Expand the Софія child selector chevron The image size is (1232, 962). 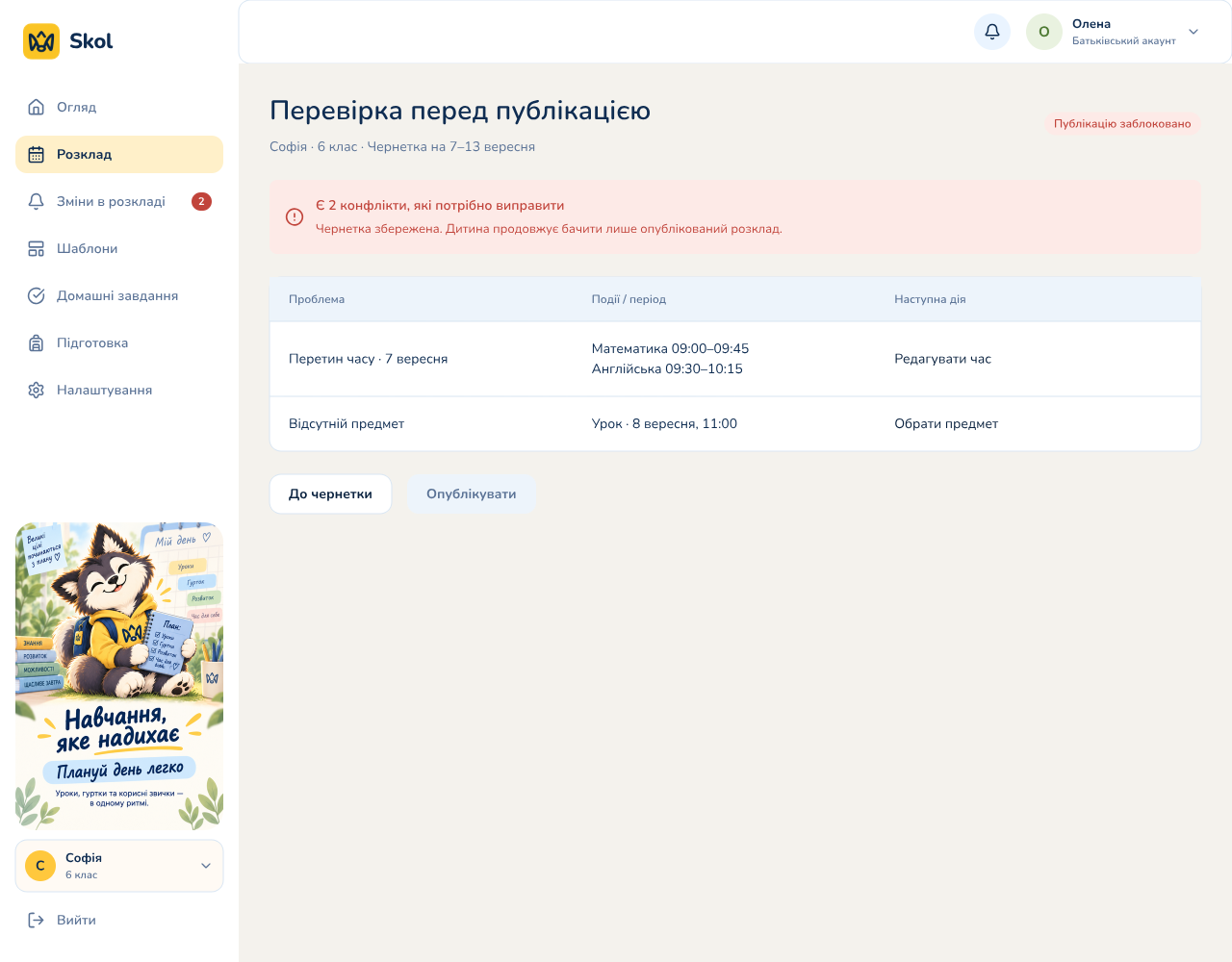pos(206,866)
